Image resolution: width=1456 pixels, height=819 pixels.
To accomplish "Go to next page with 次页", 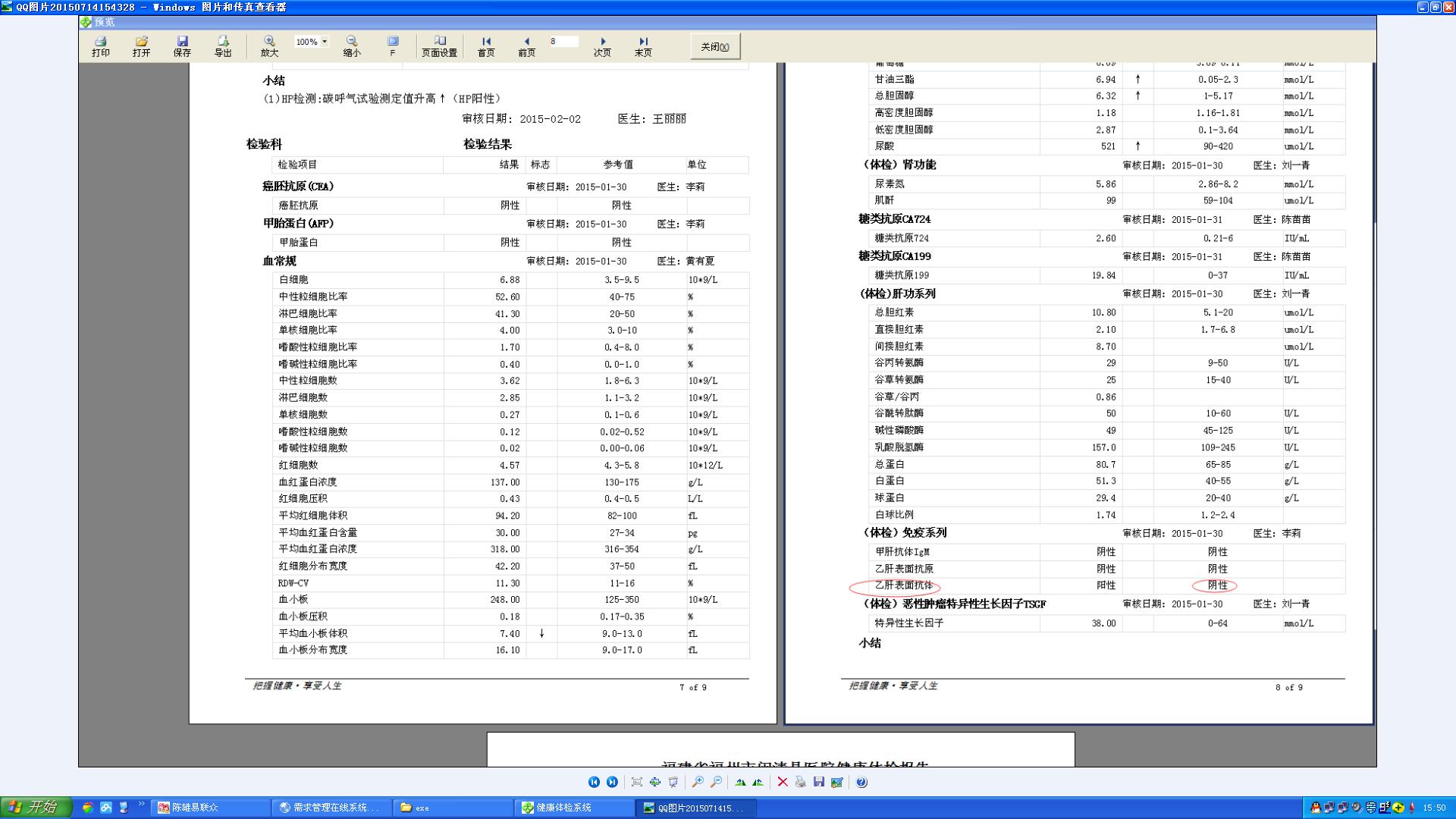I will click(602, 46).
